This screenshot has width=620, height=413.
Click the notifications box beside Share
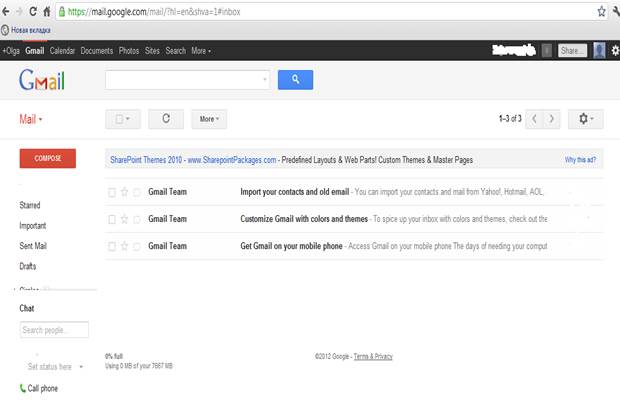547,51
